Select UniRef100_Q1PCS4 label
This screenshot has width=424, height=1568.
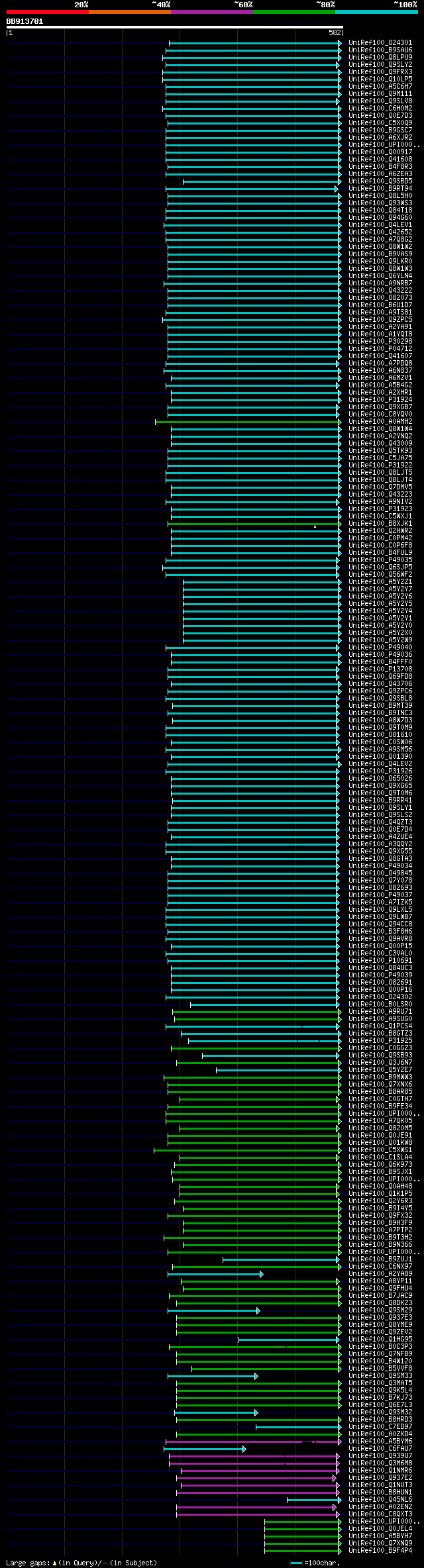click(x=380, y=1026)
